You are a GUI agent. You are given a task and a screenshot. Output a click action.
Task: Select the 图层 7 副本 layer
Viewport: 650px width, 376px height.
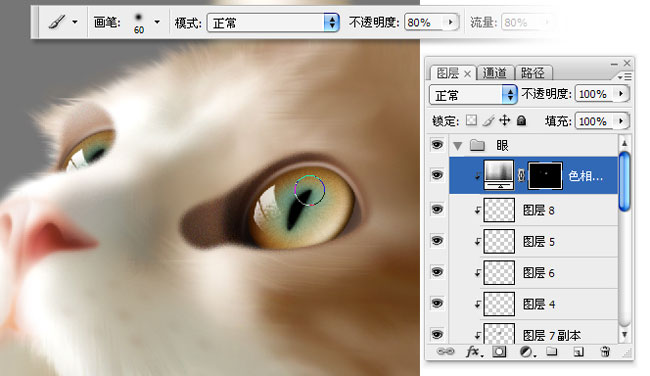click(533, 332)
